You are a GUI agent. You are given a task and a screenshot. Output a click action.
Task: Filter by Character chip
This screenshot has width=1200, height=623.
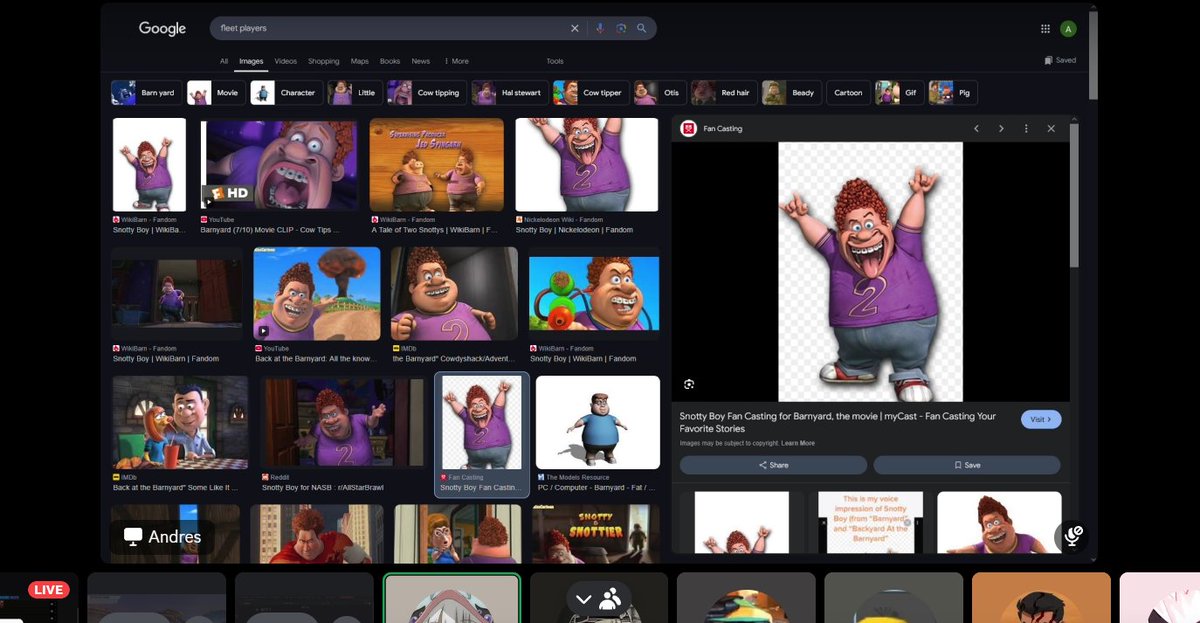tap(287, 93)
